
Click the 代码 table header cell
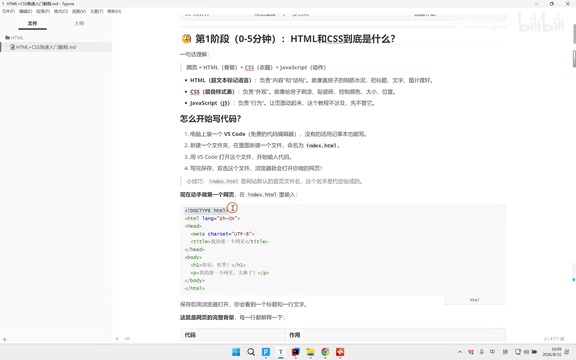click(233, 335)
